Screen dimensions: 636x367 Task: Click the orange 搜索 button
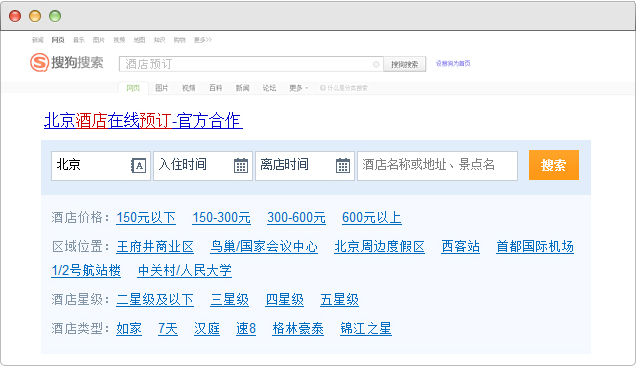[554, 165]
